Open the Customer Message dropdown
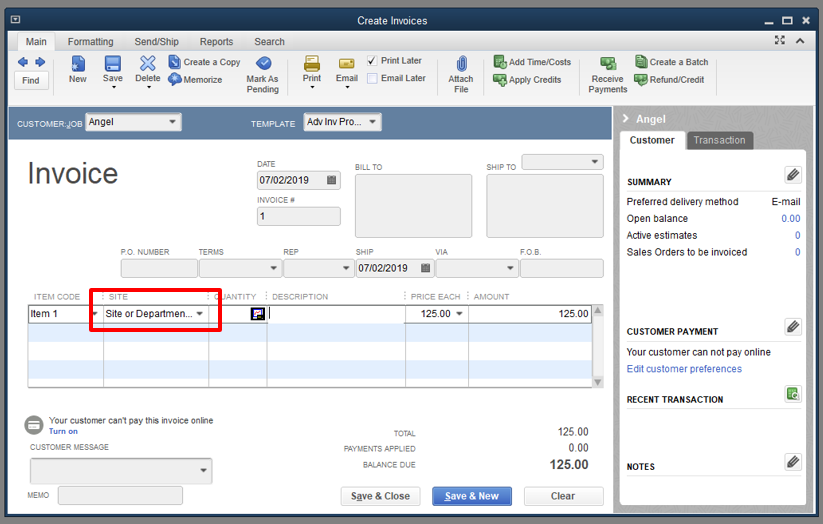This screenshot has height=524, width=823. 203,470
